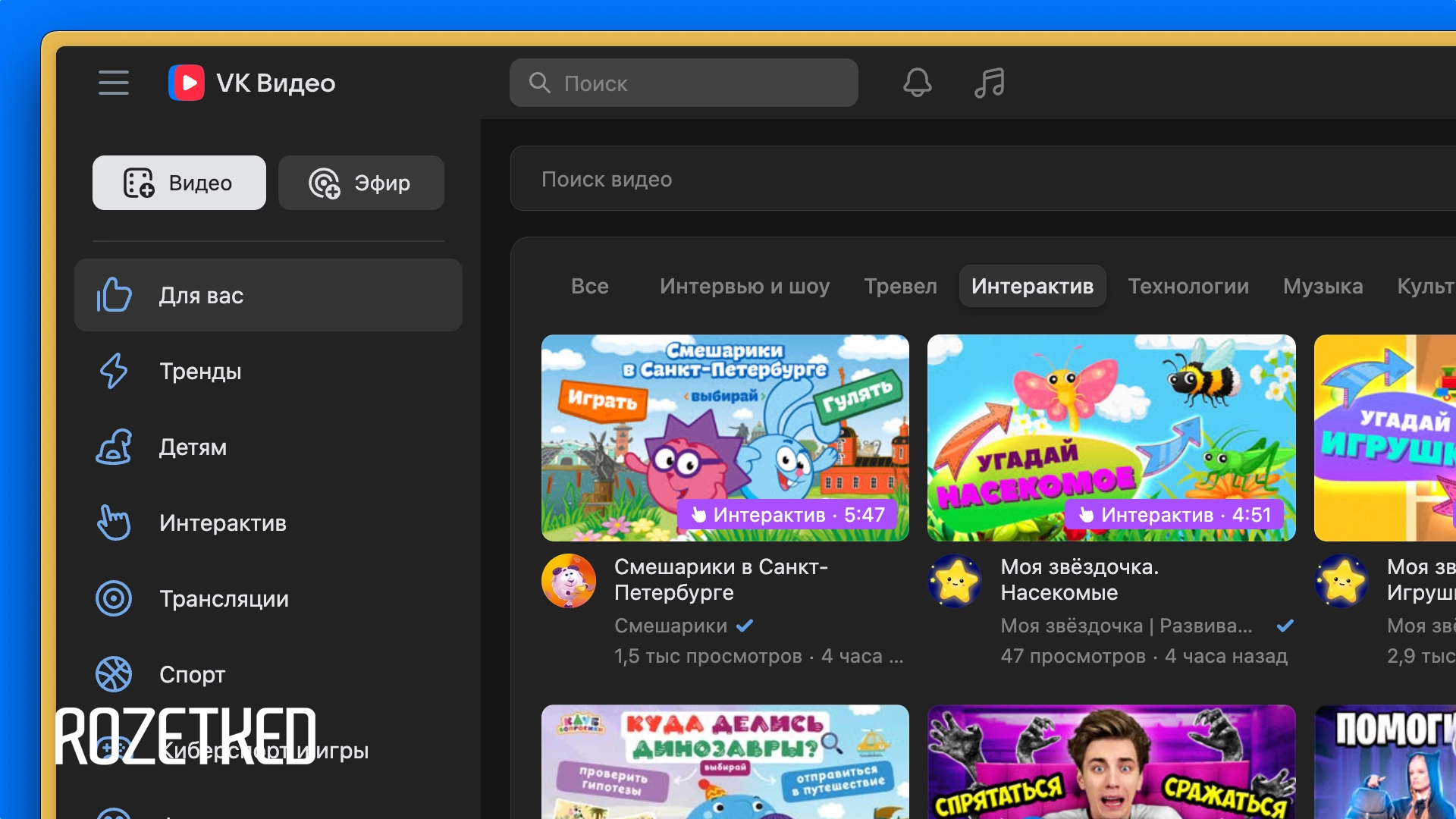1456x819 pixels.
Task: Play the Спрятаться Сражаться thumbnail
Action: tap(1112, 761)
